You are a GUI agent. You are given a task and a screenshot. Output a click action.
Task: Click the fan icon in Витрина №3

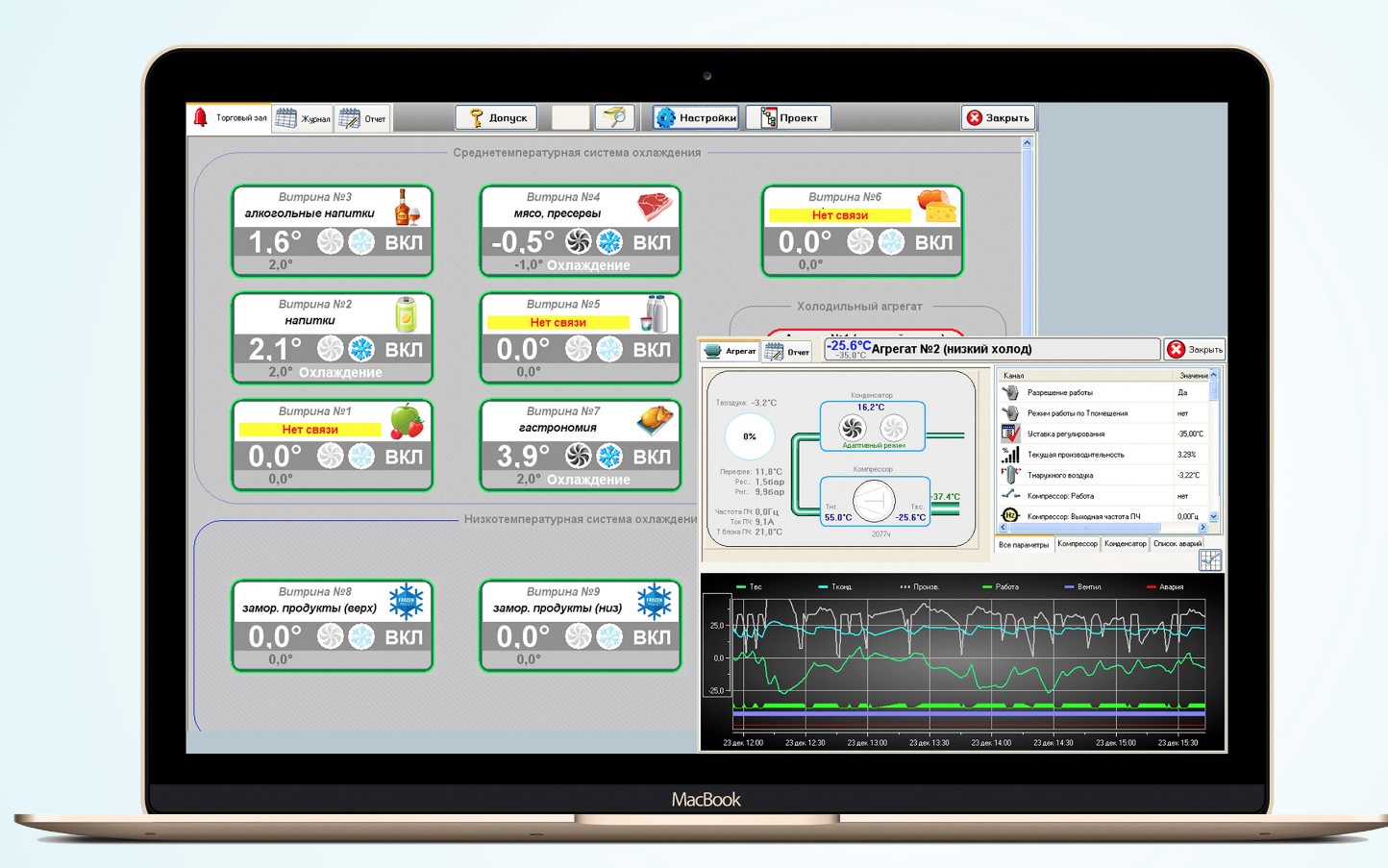331,242
